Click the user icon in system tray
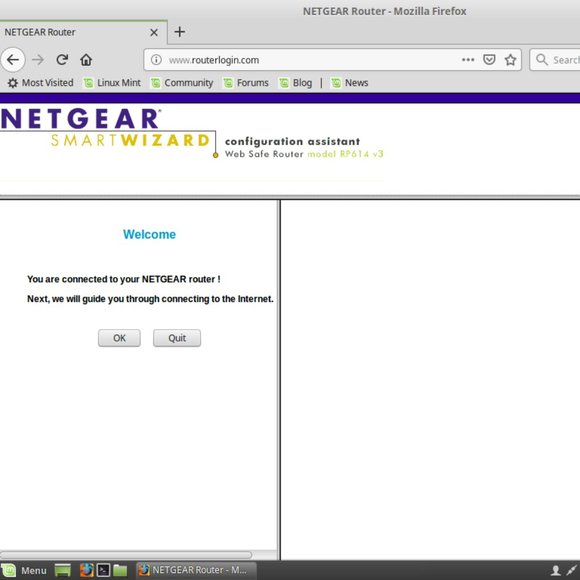Viewport: 580px width, 580px height. (x=555, y=570)
